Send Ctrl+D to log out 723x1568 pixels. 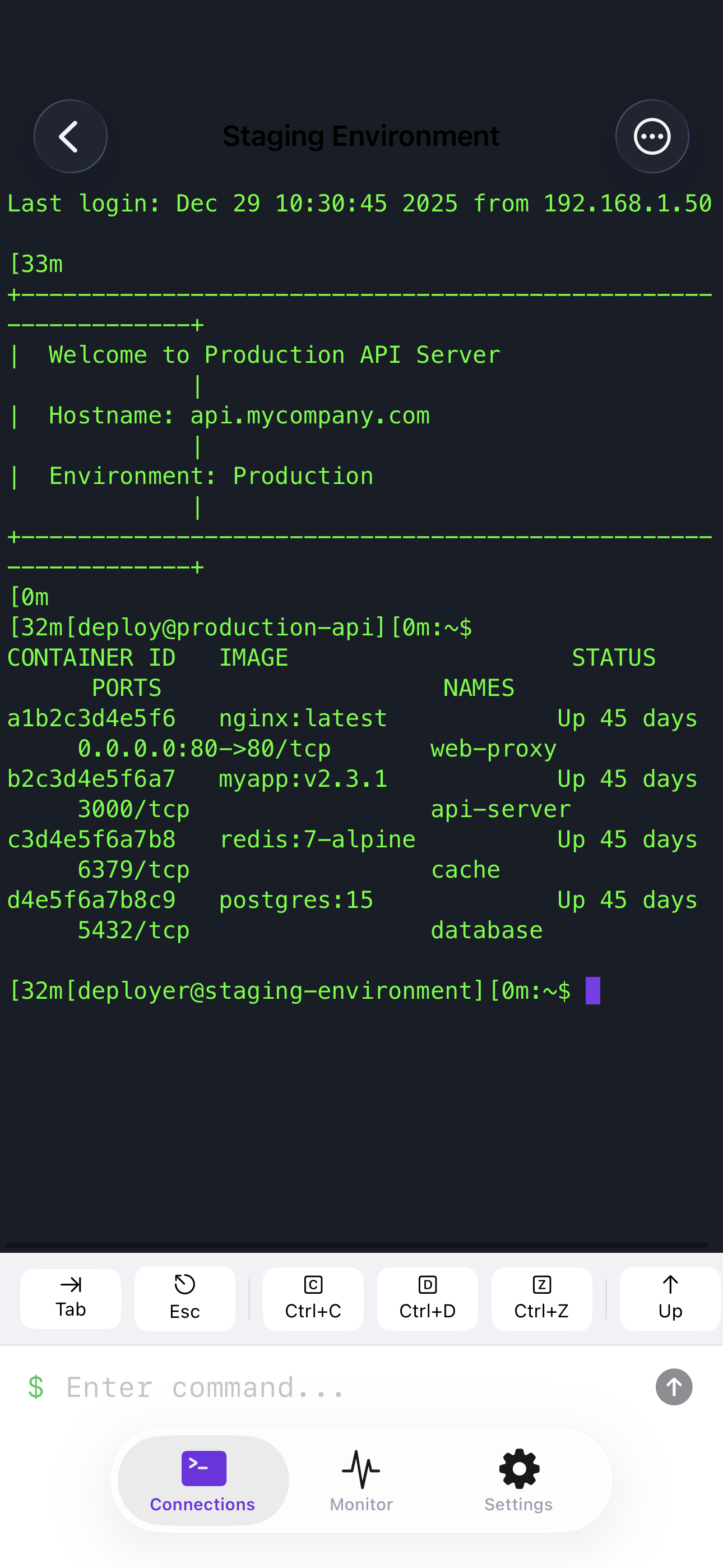point(427,1298)
